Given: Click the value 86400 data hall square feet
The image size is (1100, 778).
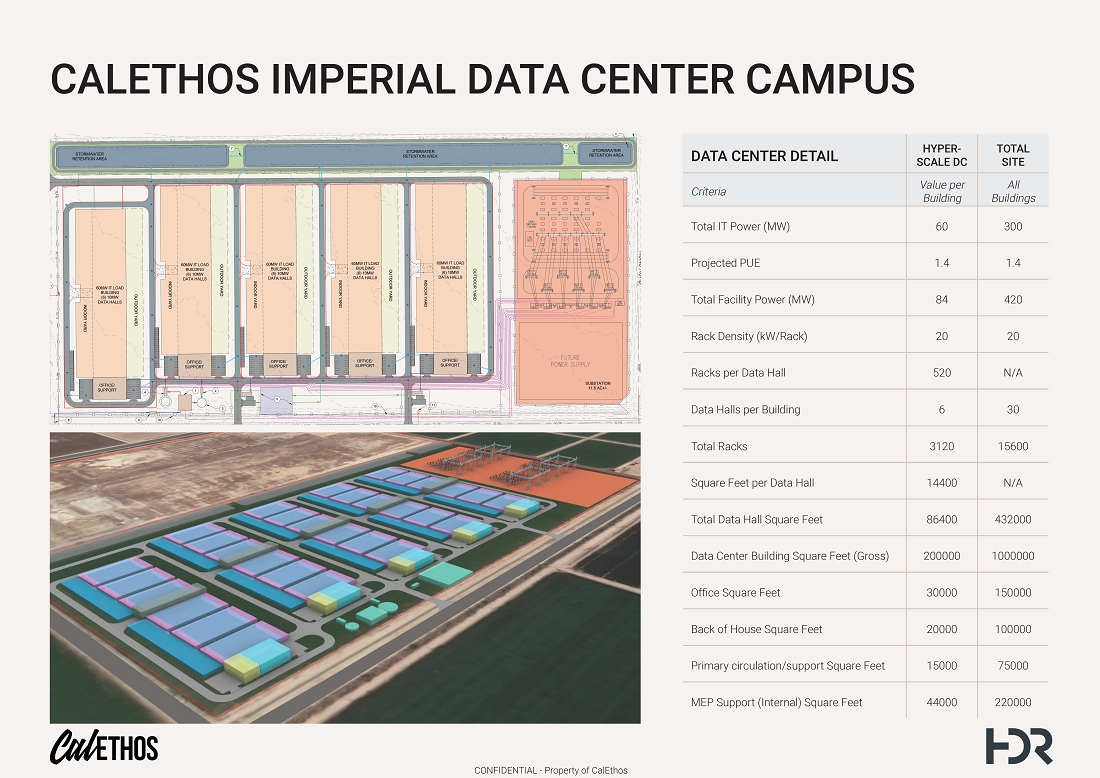Looking at the screenshot, I should [x=941, y=519].
